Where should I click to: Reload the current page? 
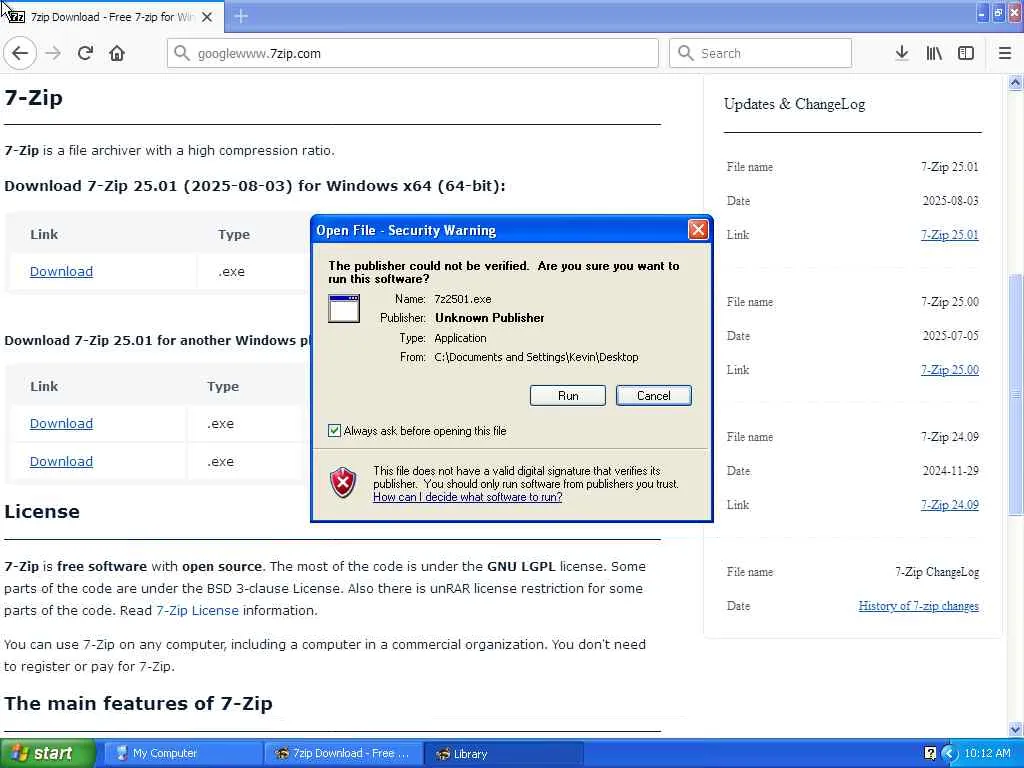tap(85, 54)
